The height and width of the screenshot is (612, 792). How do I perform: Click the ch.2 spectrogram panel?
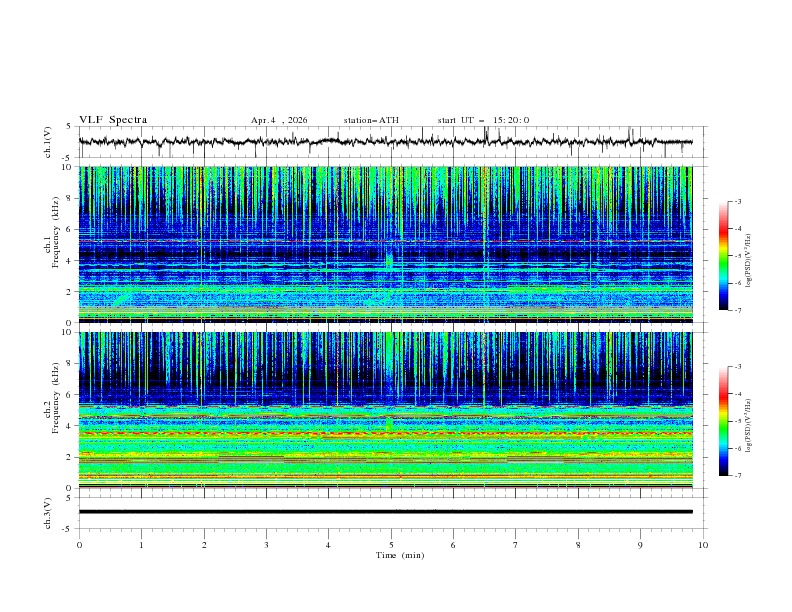click(x=385, y=410)
